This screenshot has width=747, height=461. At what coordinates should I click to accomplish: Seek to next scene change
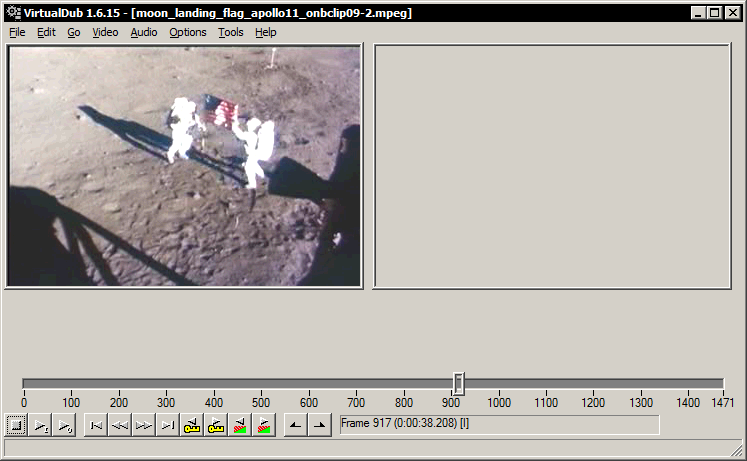(x=264, y=425)
